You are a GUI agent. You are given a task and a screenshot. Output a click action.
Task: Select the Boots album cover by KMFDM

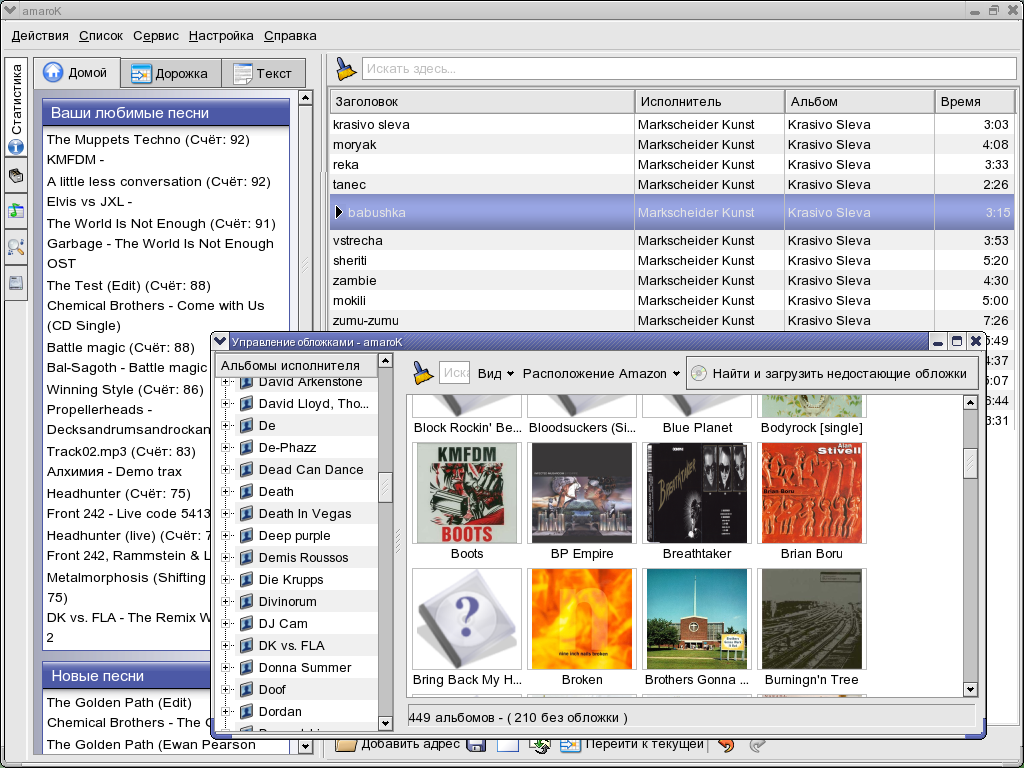tap(467, 492)
